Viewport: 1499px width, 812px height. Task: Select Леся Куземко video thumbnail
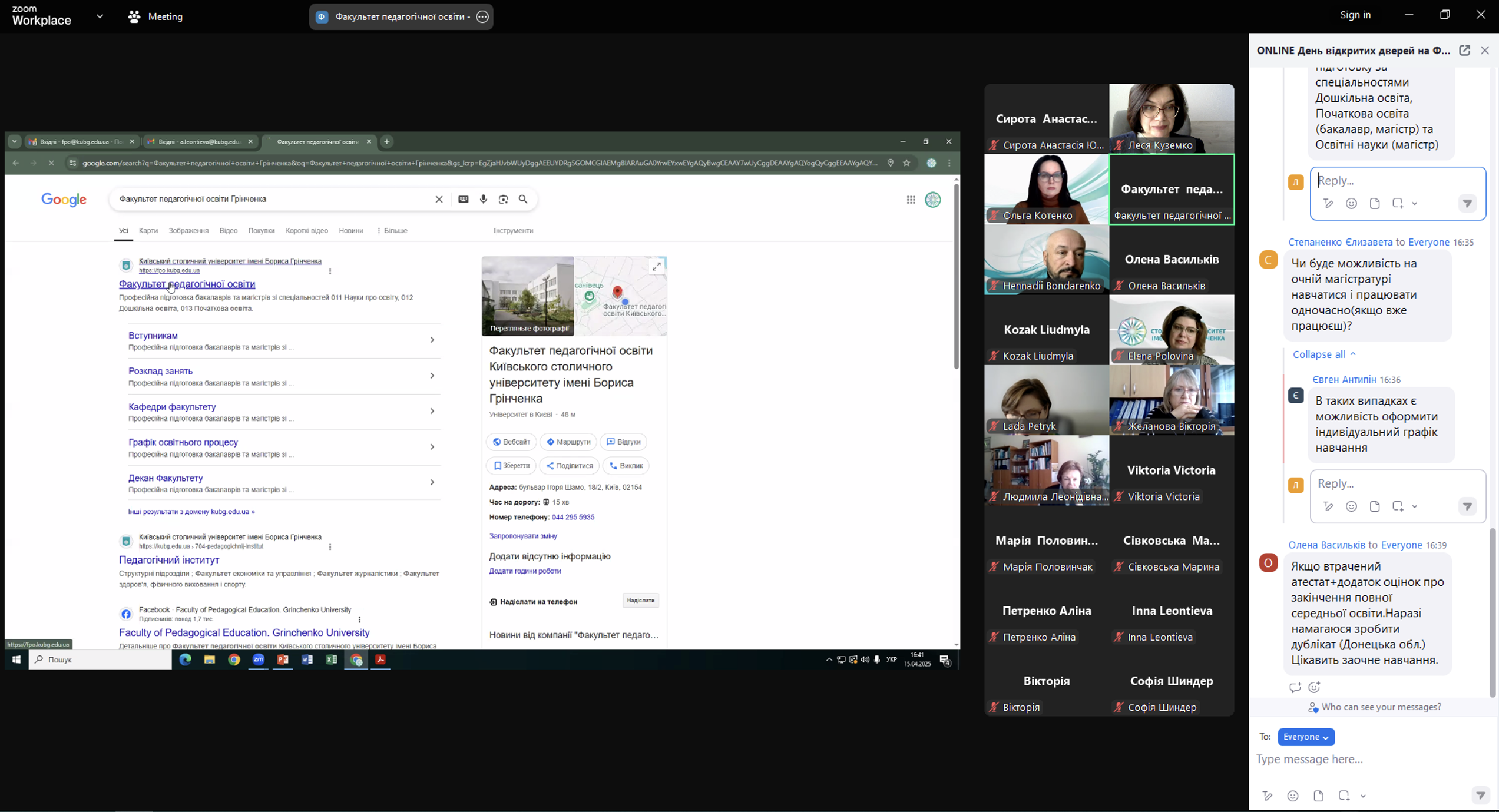pos(1171,118)
